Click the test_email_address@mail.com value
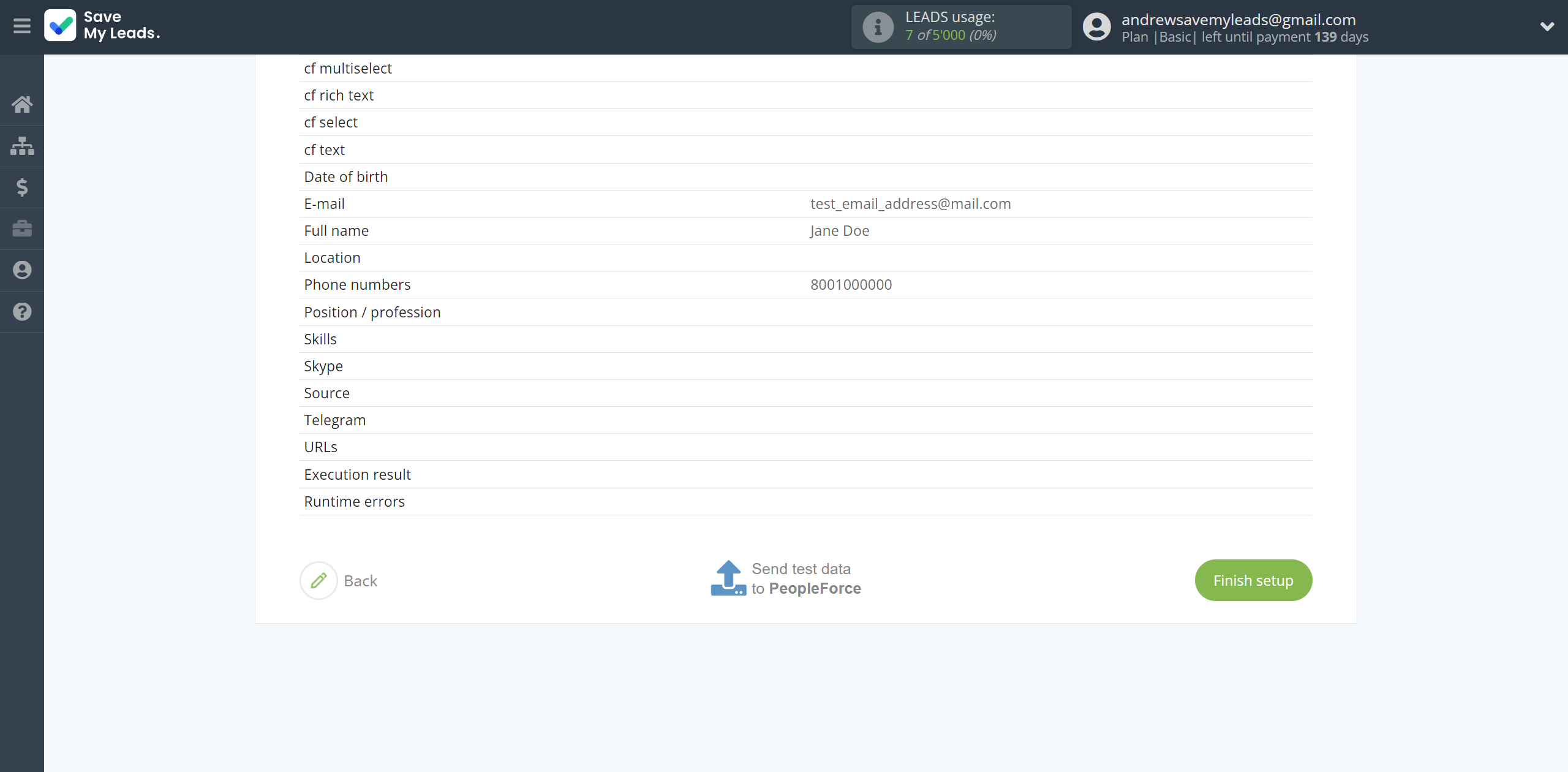Viewport: 1568px width, 772px height. (910, 203)
